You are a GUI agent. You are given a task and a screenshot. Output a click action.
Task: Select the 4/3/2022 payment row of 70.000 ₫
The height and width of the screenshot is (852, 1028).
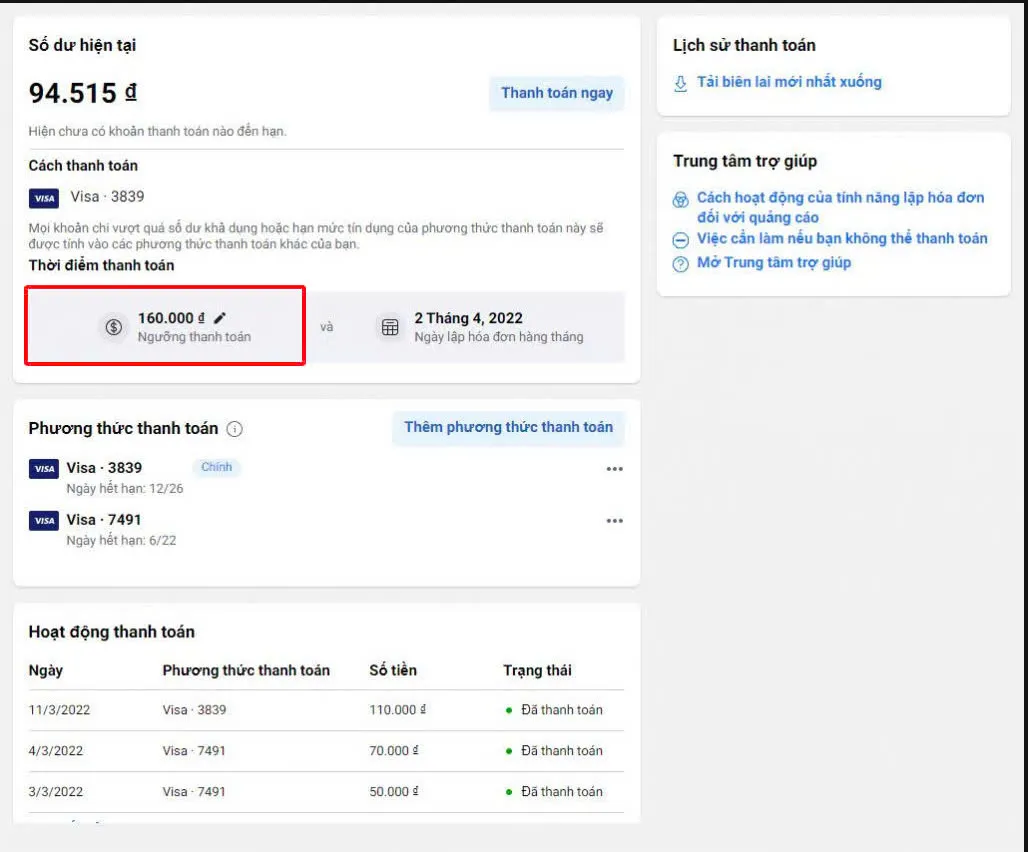coord(325,751)
